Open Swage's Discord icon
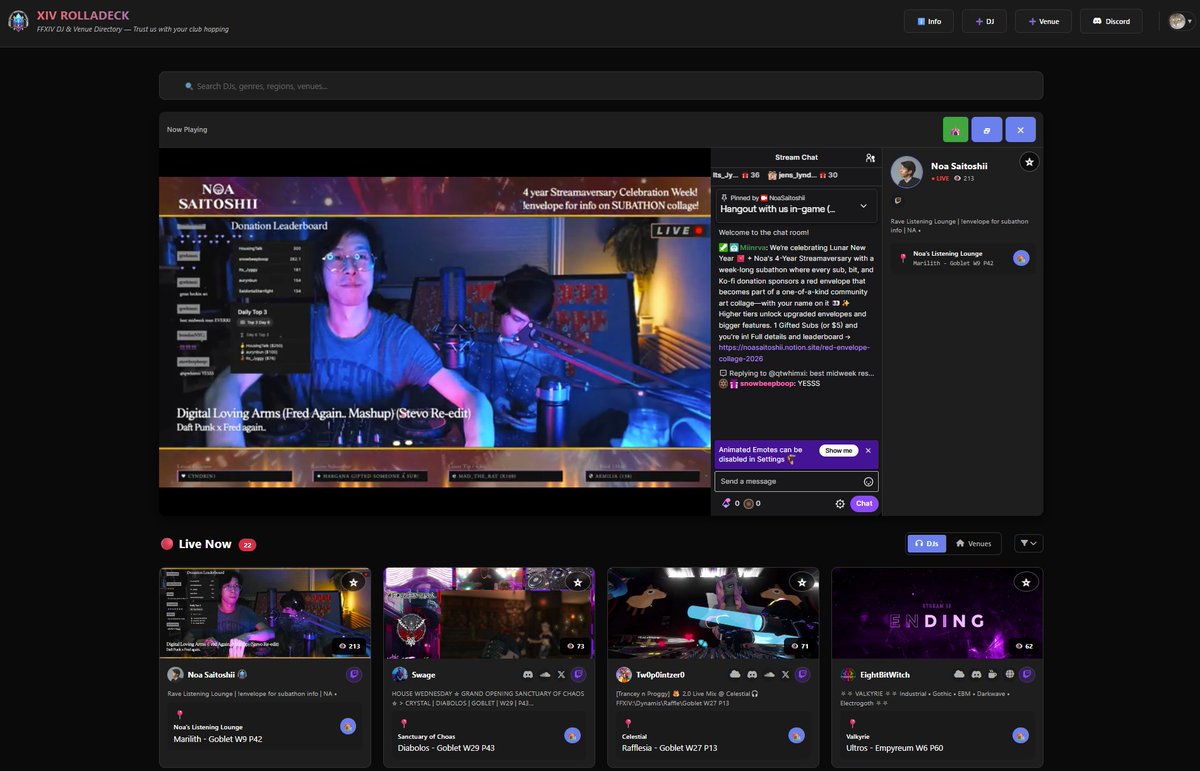The image size is (1200, 771). click(528, 675)
